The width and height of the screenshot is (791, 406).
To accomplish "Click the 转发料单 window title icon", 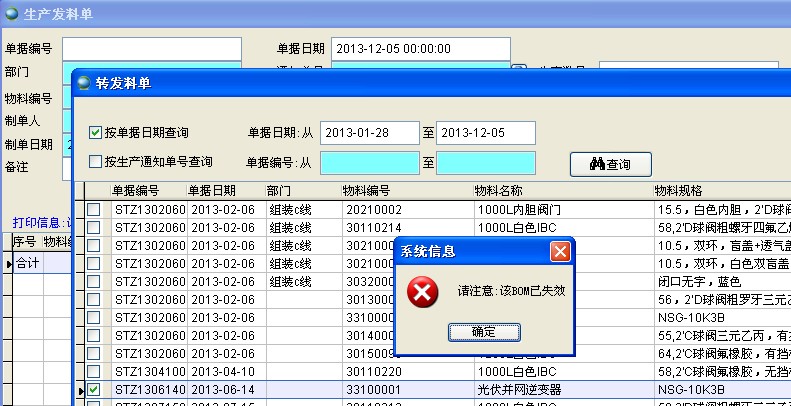I will pos(83,83).
